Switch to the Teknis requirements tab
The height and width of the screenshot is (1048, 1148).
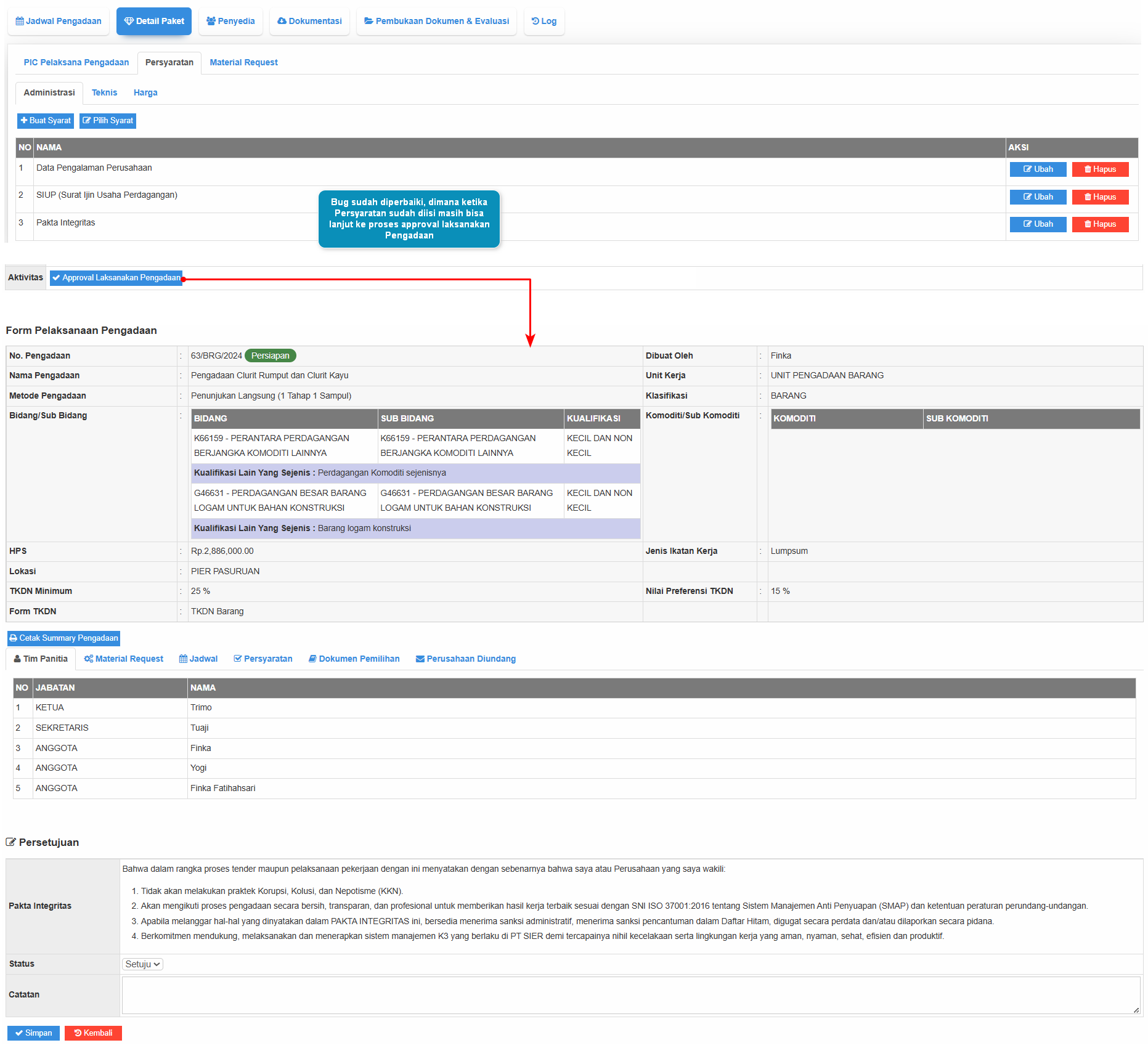[x=104, y=92]
